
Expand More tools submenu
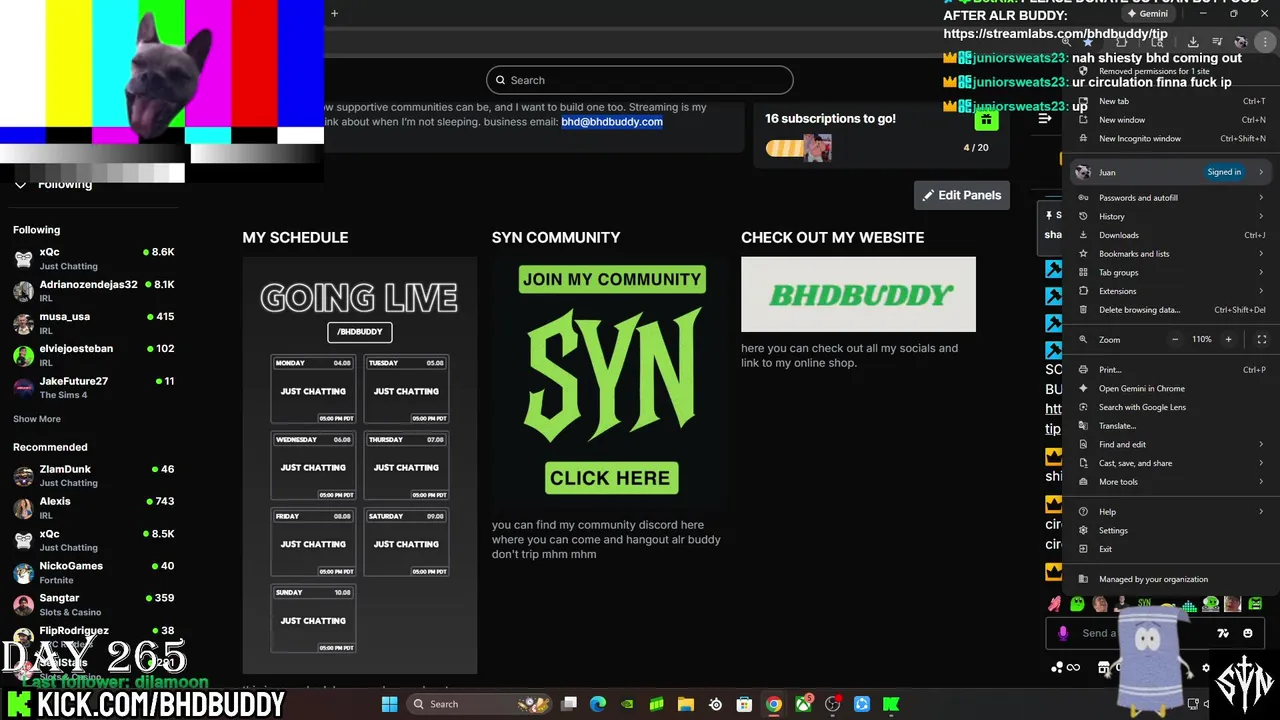(x=1170, y=482)
